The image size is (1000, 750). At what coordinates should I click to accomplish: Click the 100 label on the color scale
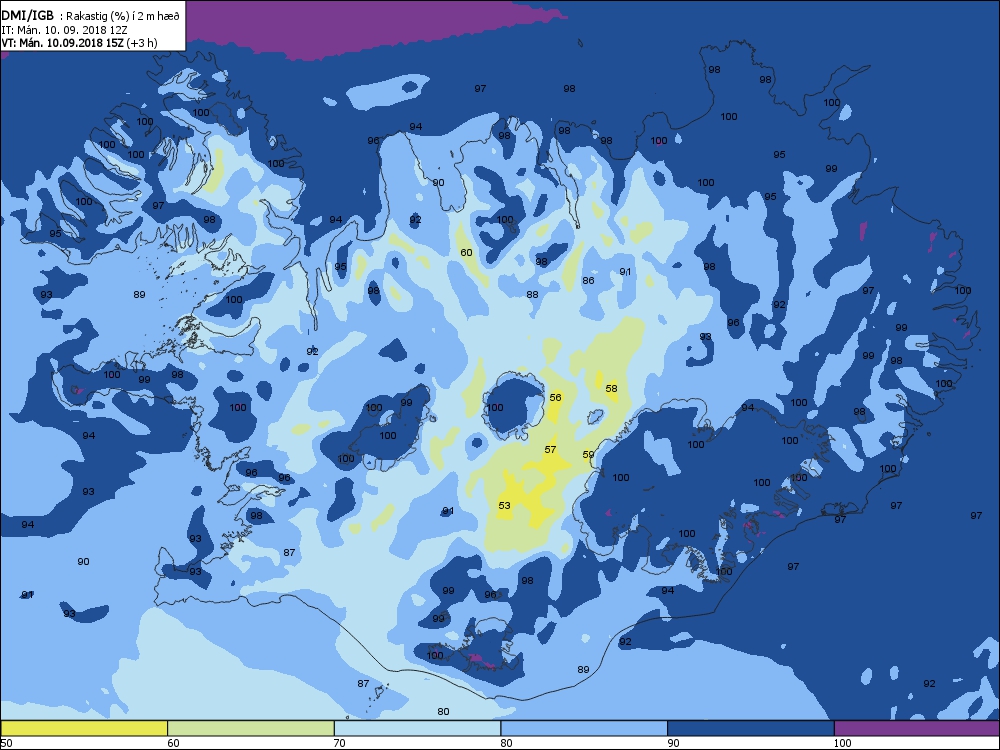(842, 743)
